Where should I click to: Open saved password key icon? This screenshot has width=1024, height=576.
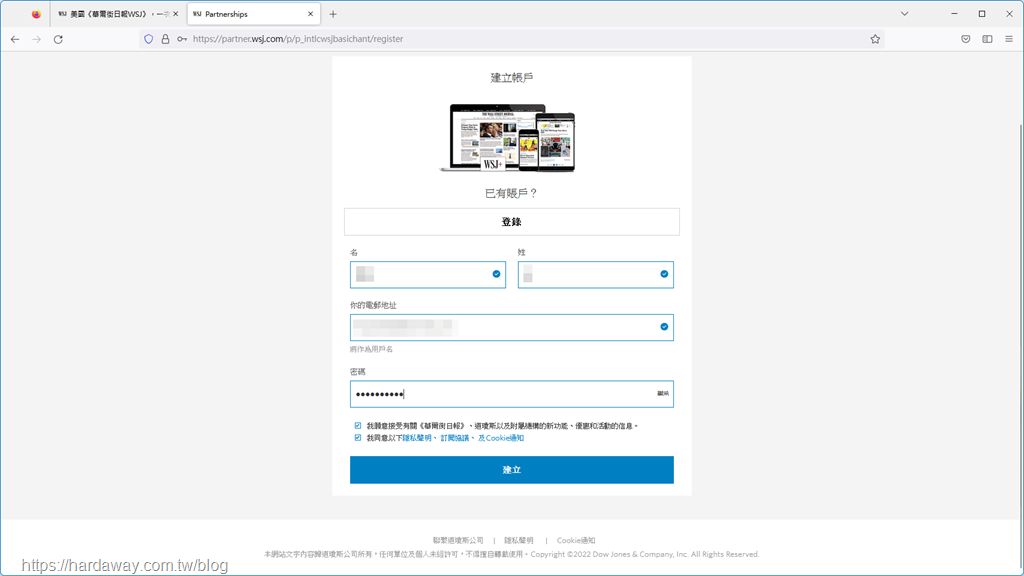[x=182, y=39]
